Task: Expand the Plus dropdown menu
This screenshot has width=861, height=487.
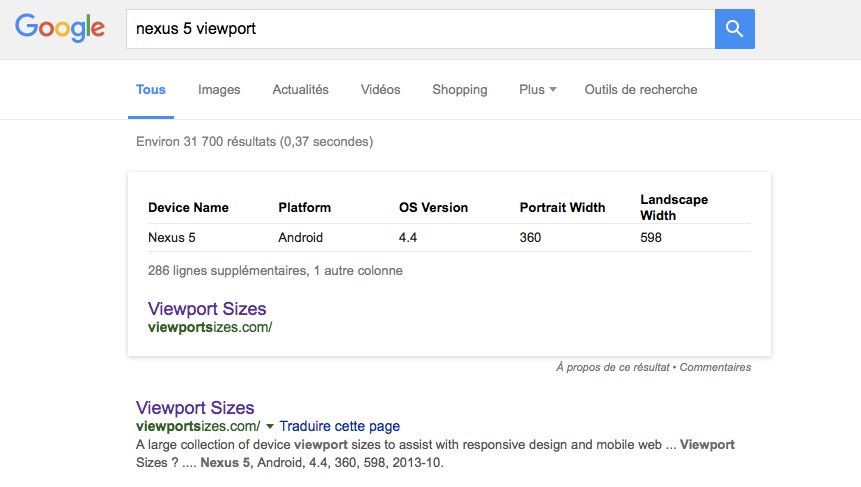Action: tap(537, 90)
